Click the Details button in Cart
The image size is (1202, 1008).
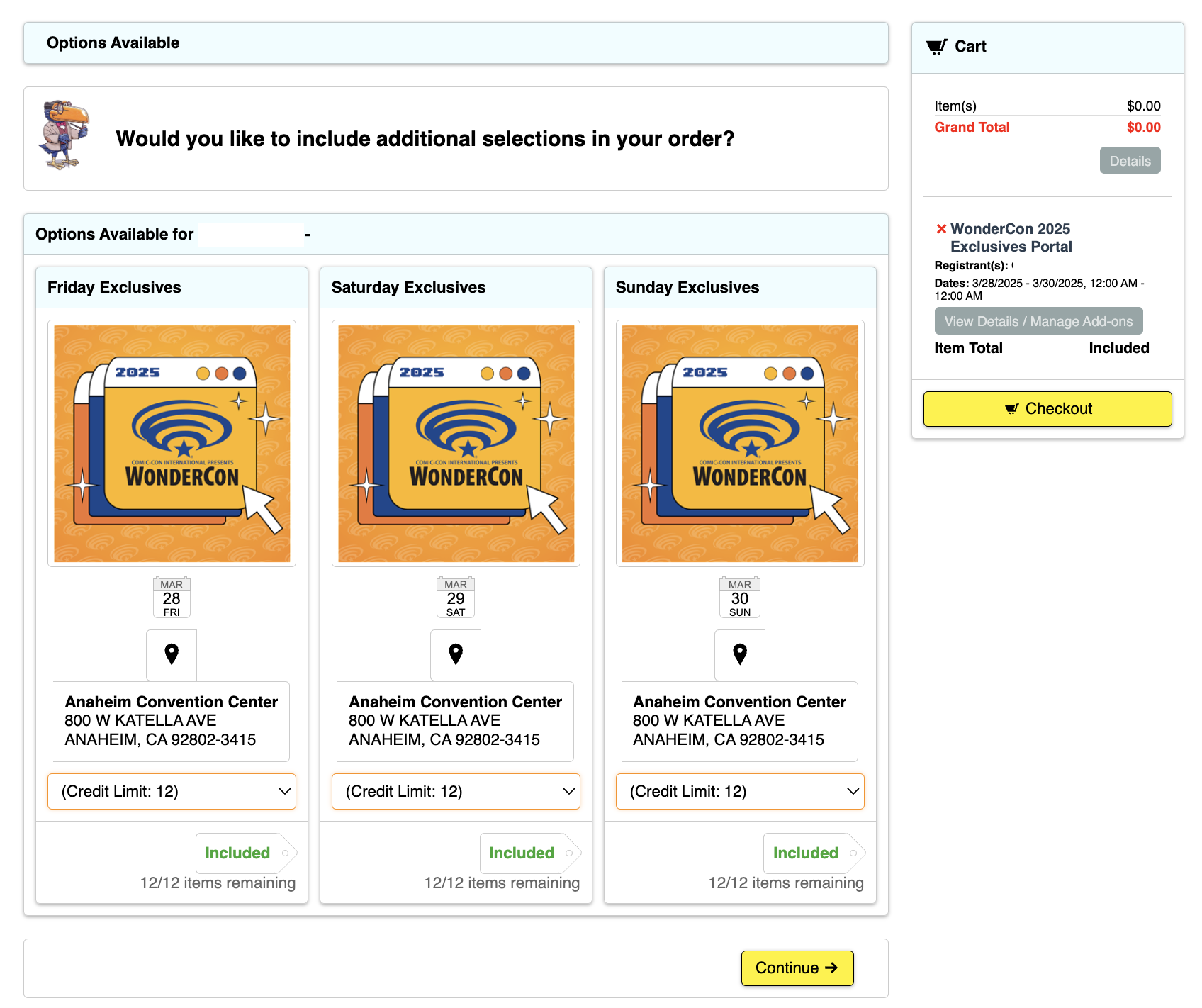1130,161
